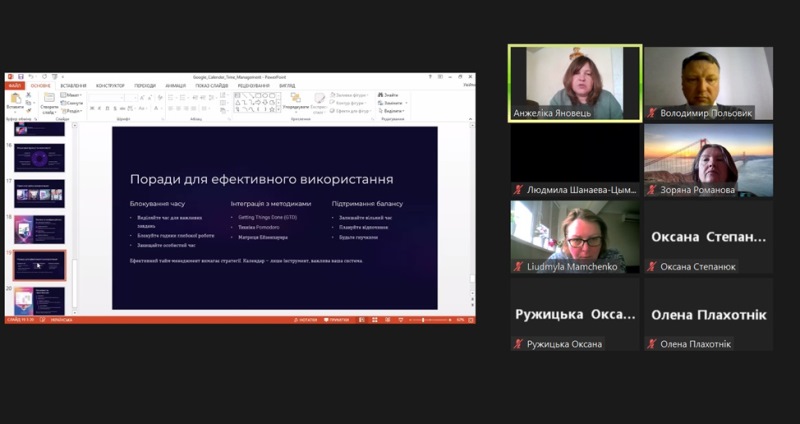
Task: Center text in the Paragraph group
Action: (178, 108)
